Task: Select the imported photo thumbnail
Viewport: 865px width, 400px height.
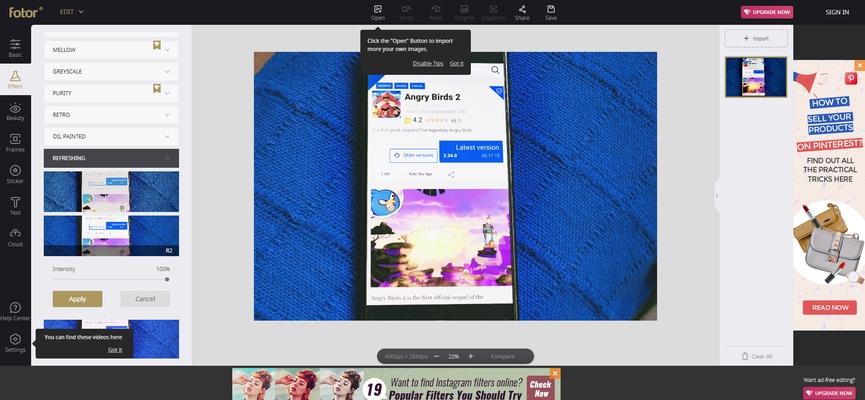Action: (756, 77)
